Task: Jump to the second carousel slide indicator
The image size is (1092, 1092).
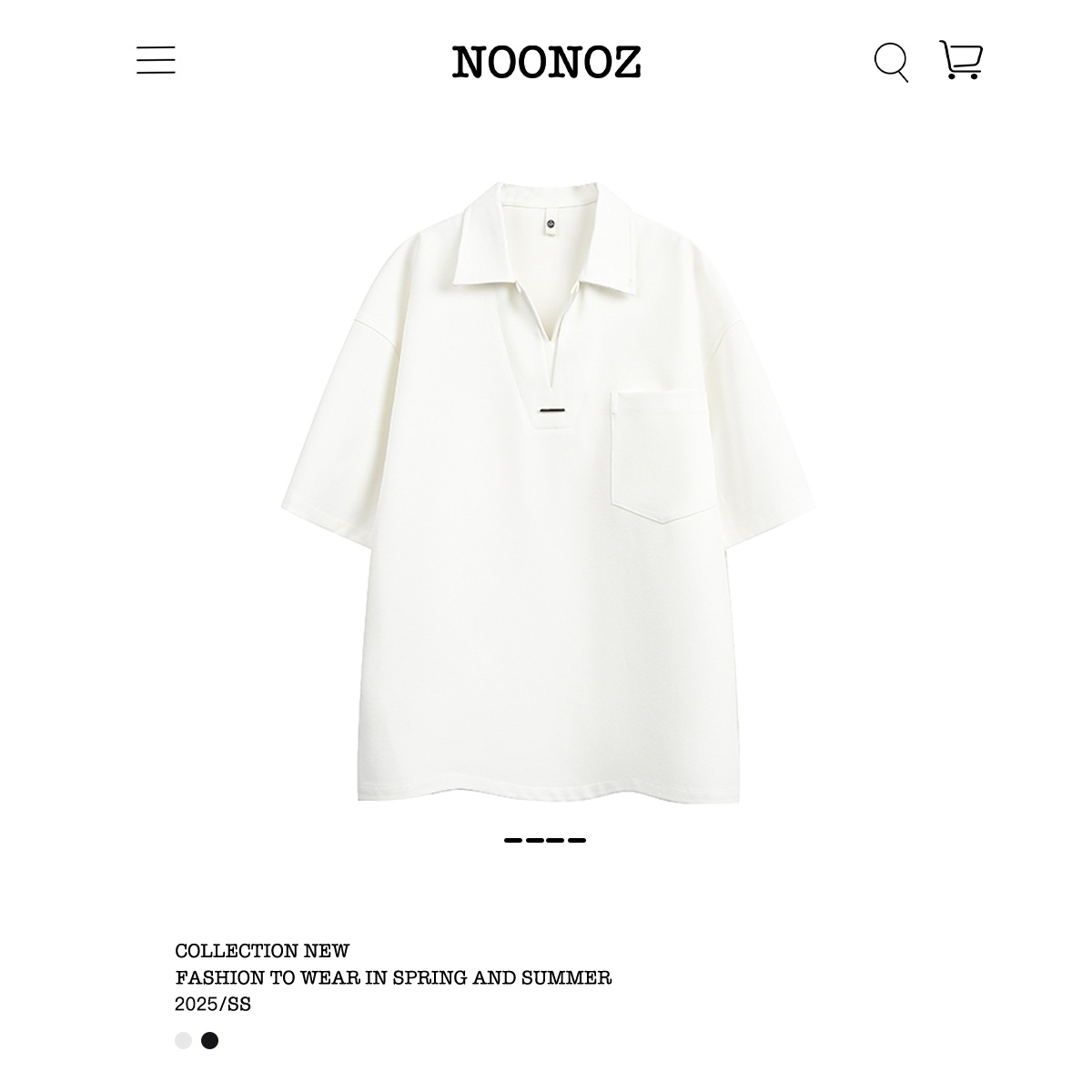Action: point(534,840)
